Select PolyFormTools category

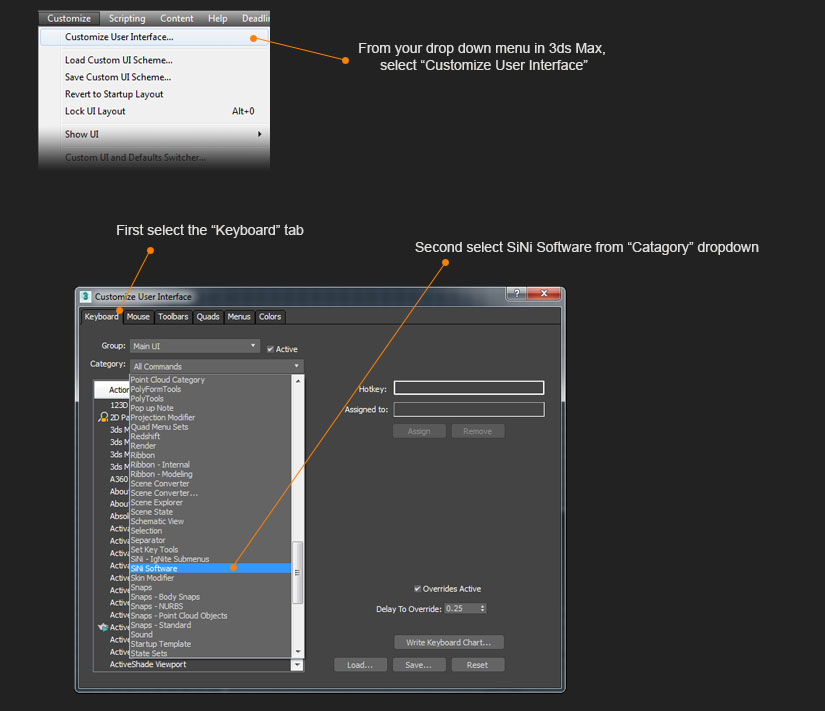pos(210,389)
